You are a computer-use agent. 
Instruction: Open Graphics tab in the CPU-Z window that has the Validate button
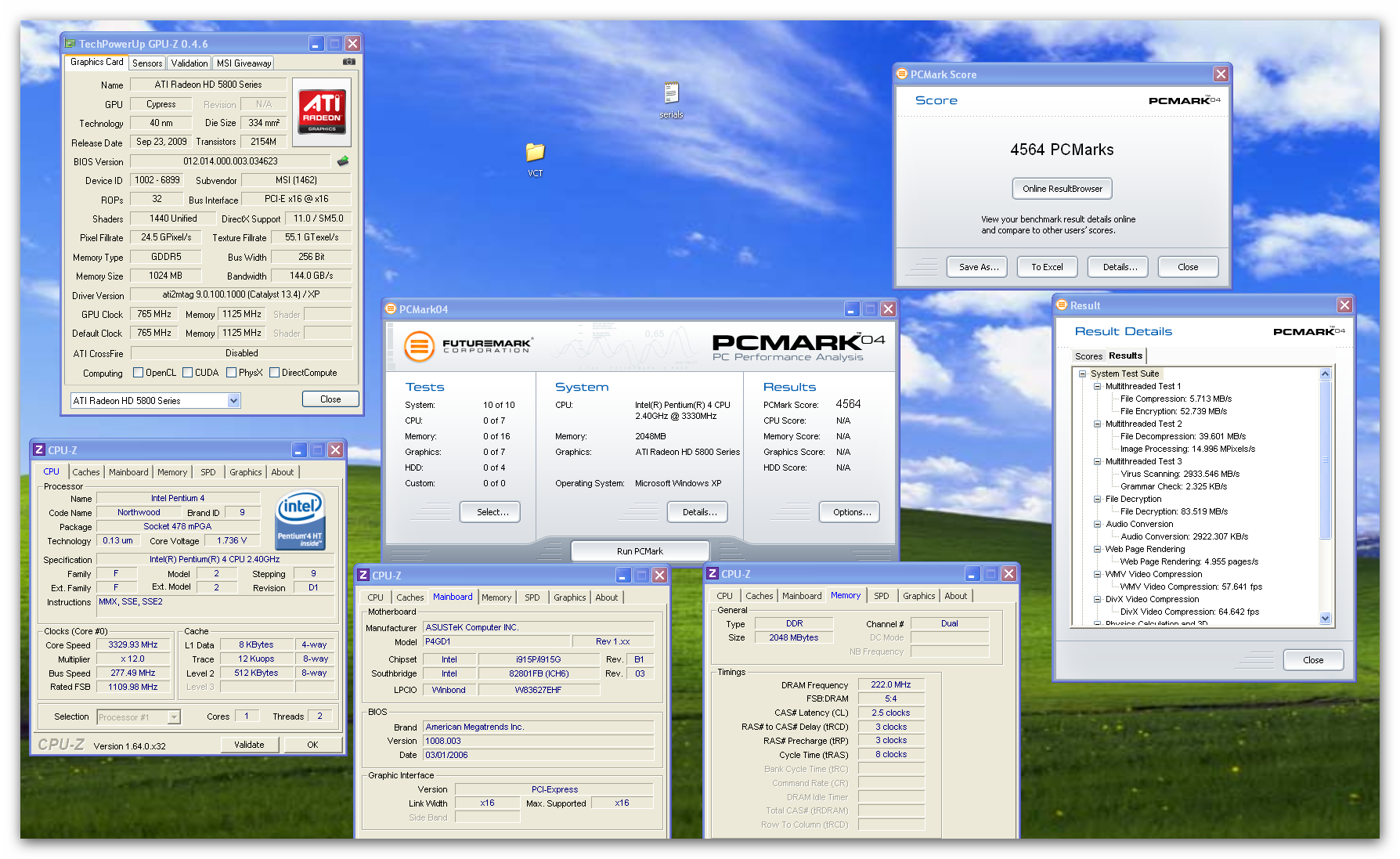(x=245, y=472)
